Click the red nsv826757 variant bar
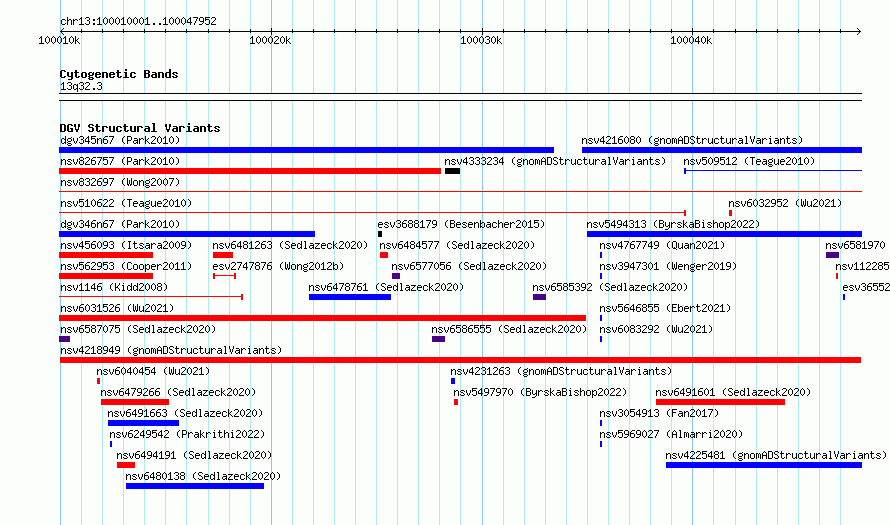 [250, 171]
